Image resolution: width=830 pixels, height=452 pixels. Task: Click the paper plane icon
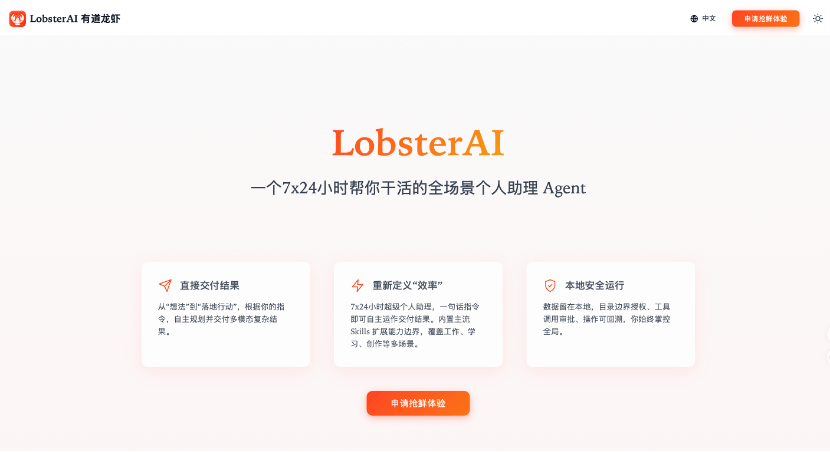coord(165,285)
